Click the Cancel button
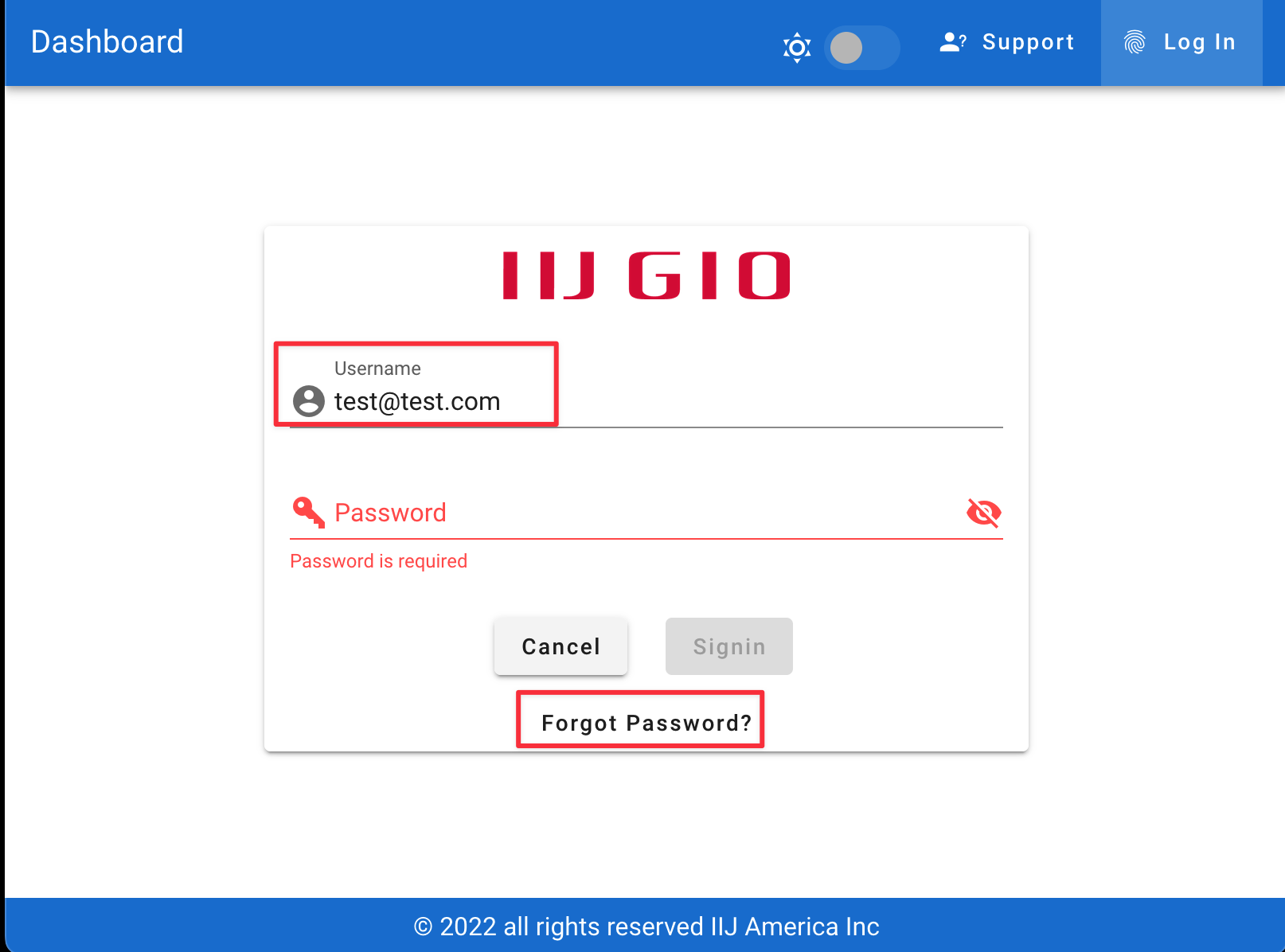Screen dimensions: 1285x952 click(x=560, y=646)
